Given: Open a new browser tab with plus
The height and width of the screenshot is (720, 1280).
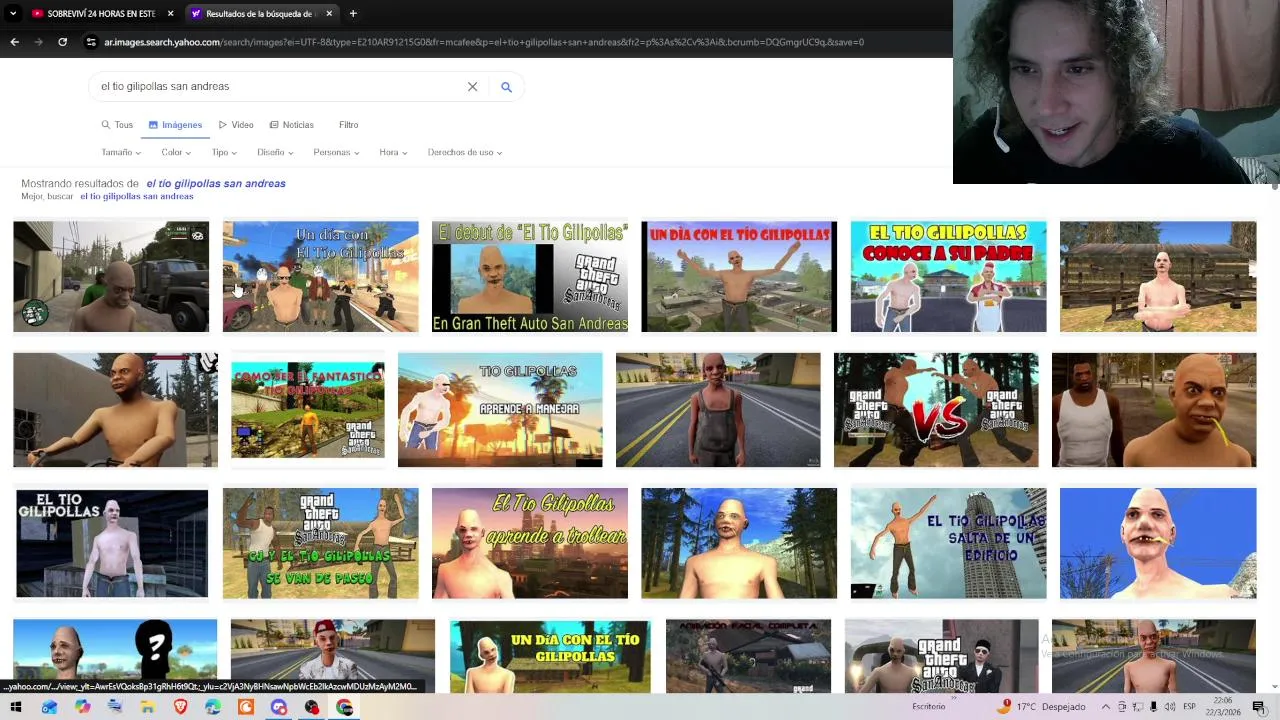Looking at the screenshot, I should pos(353,13).
